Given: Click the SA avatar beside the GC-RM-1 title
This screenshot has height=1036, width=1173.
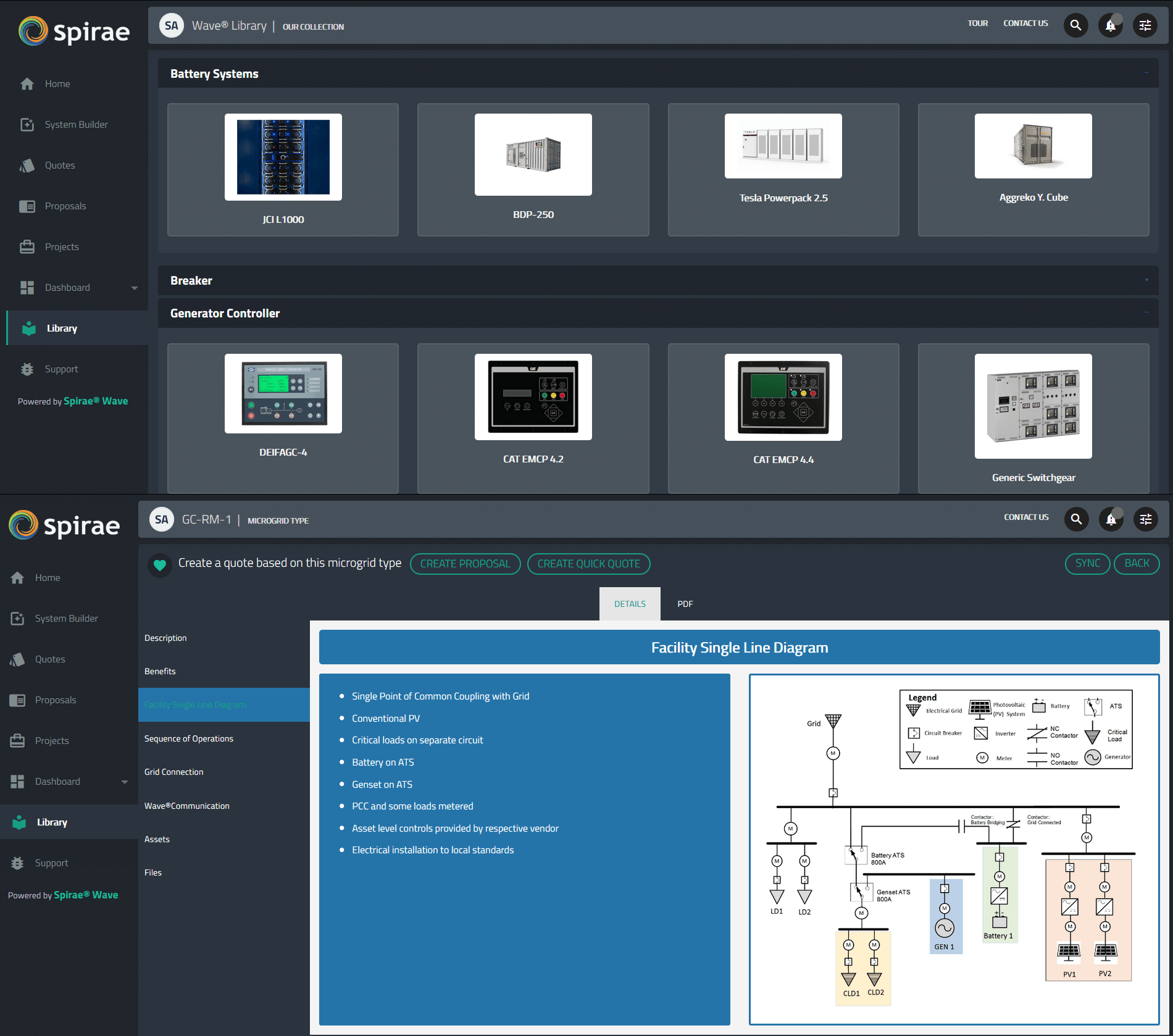Looking at the screenshot, I should [x=161, y=519].
